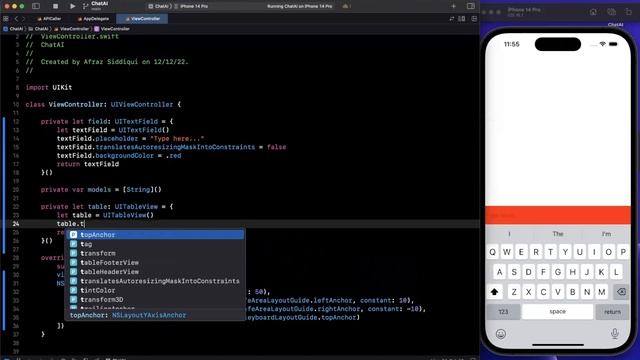This screenshot has width=640, height=360.
Task: Choose topAnchor from autocomplete list
Action: pos(156,235)
